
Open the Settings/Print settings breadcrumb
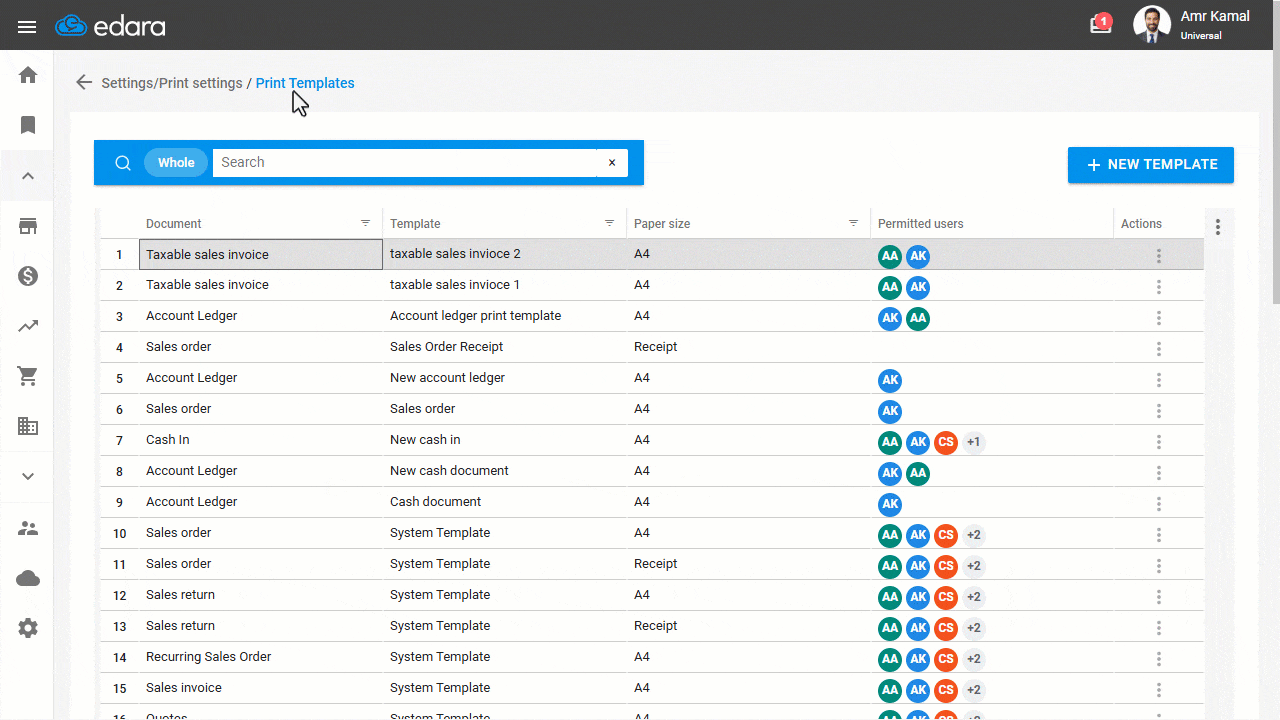172,83
